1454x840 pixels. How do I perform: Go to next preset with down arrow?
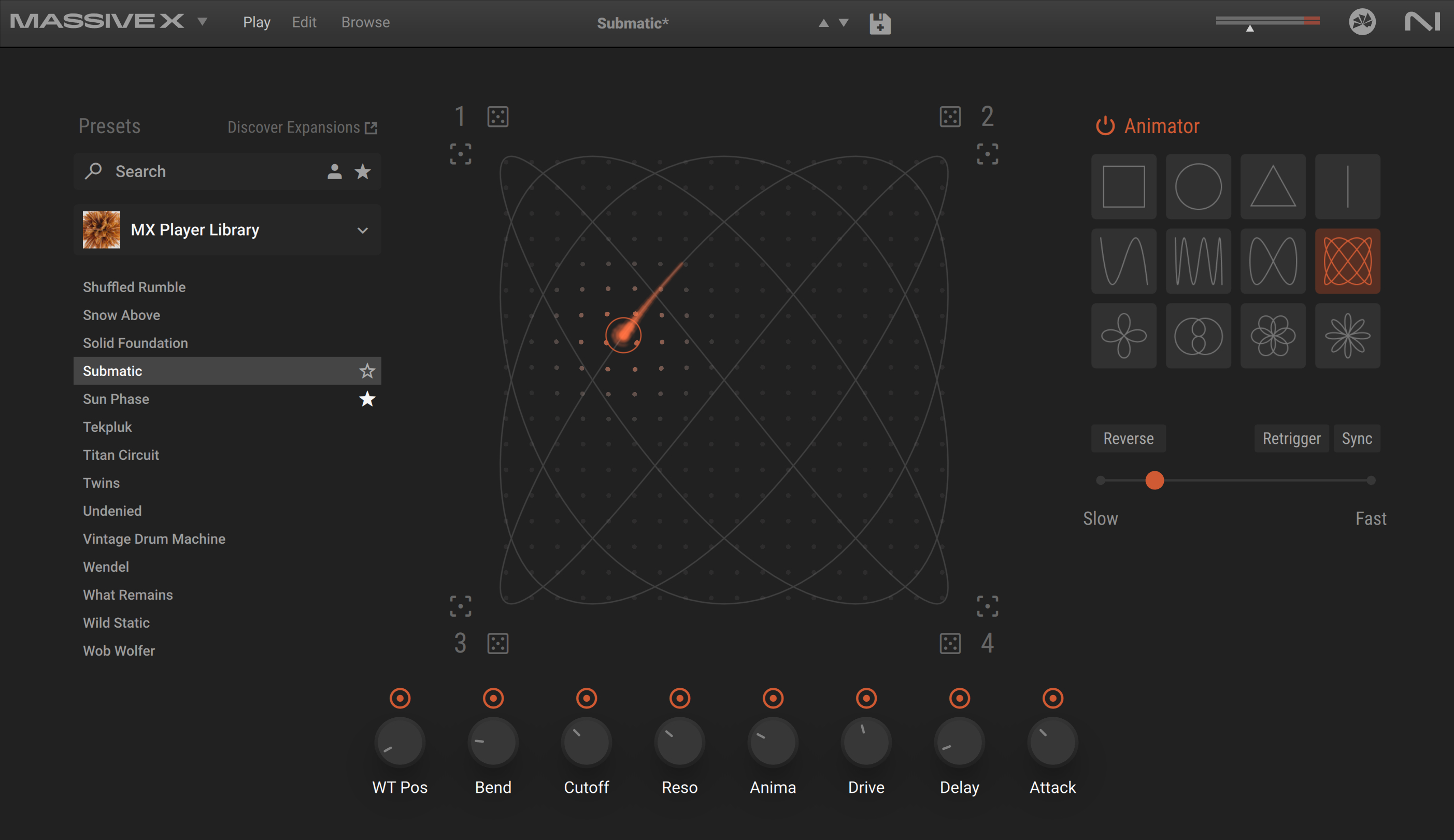(844, 23)
